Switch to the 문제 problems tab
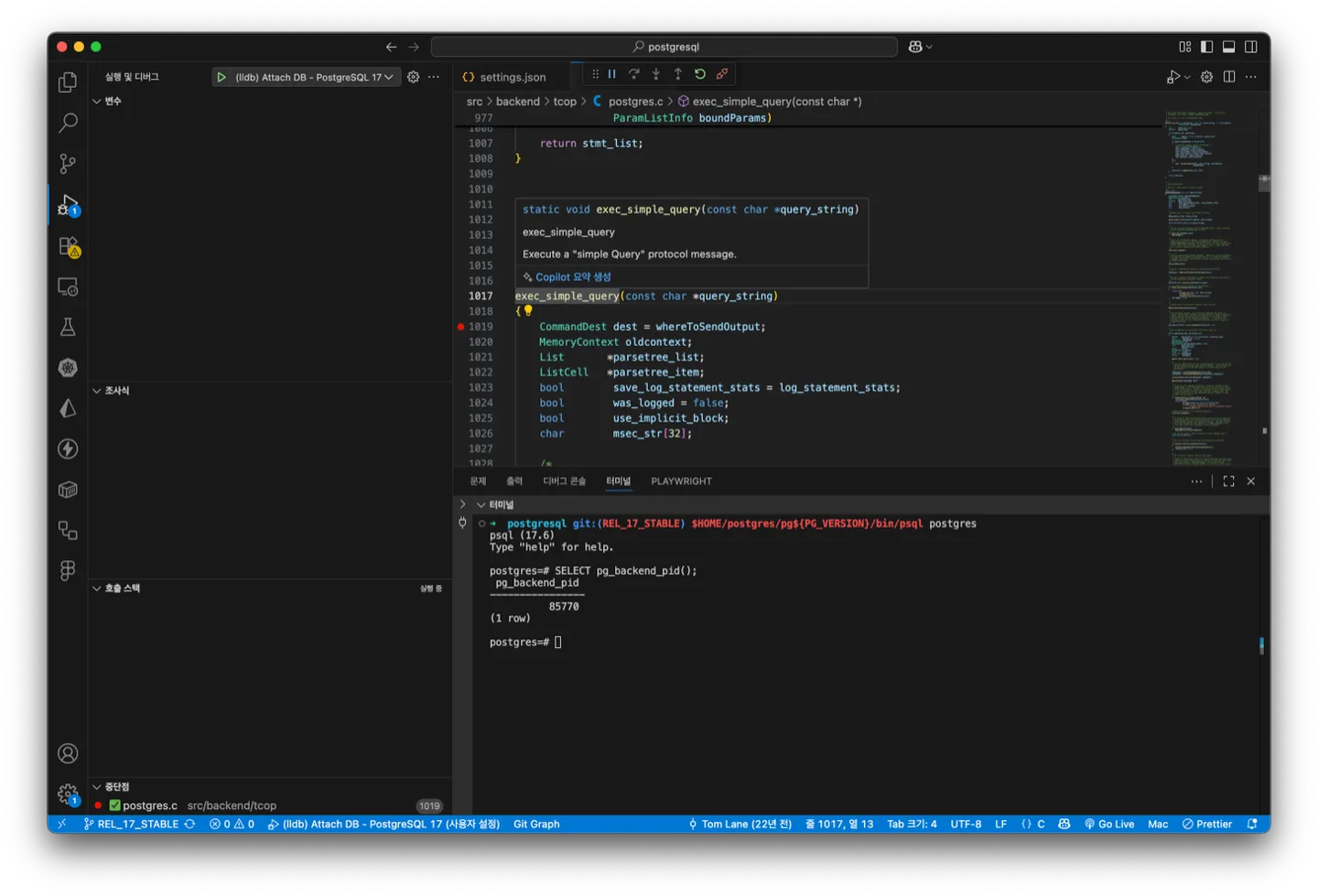The image size is (1318, 896). tap(478, 481)
